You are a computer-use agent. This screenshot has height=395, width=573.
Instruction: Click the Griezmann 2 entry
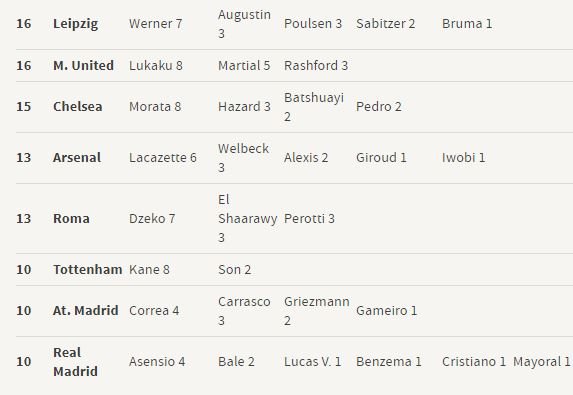coord(317,311)
